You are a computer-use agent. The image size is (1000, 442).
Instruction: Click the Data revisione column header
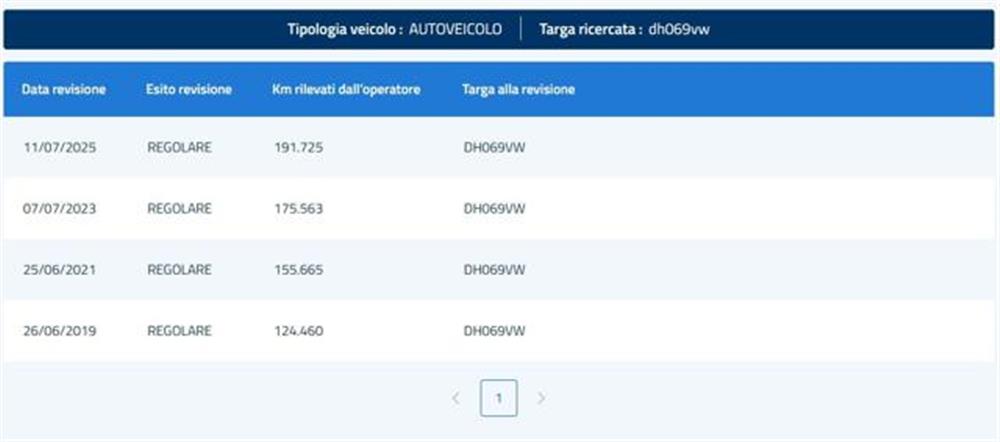63,90
